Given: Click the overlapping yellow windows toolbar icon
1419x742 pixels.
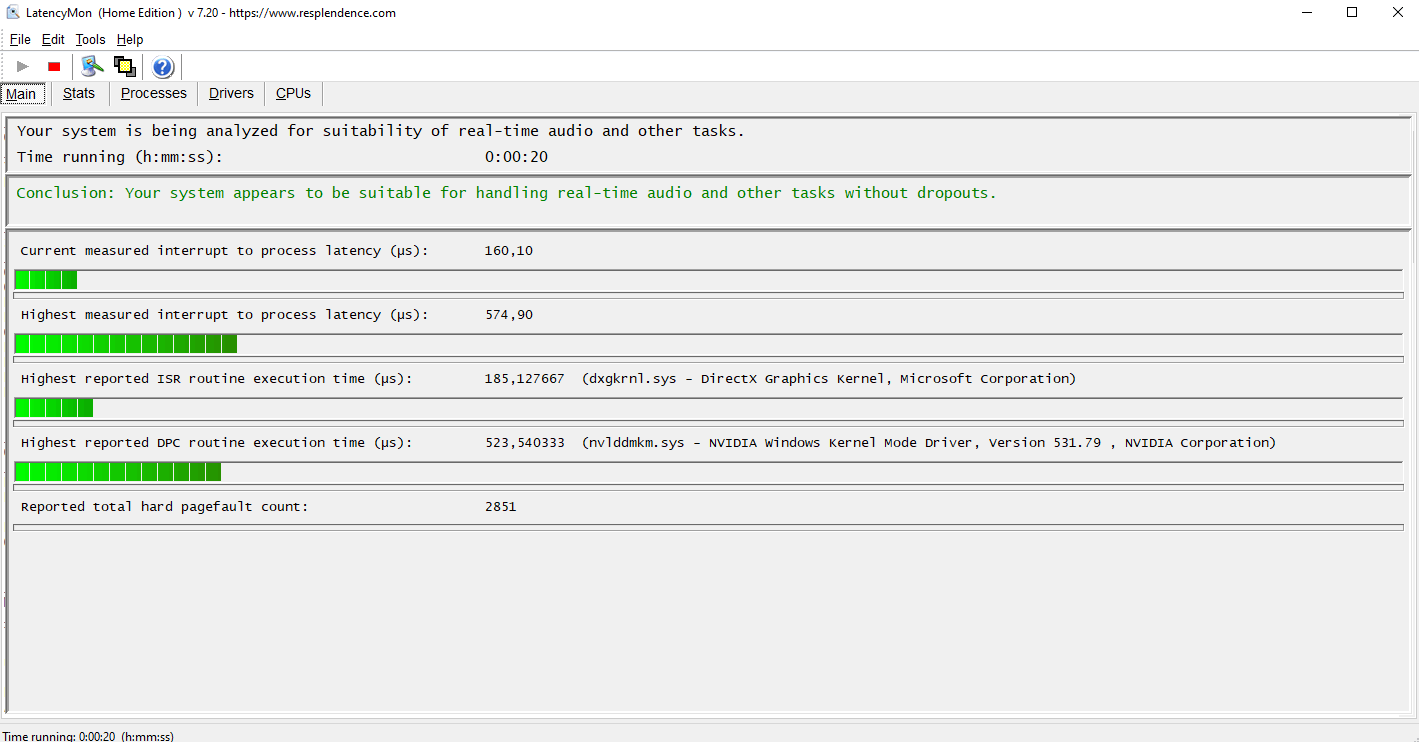Looking at the screenshot, I should [124, 67].
